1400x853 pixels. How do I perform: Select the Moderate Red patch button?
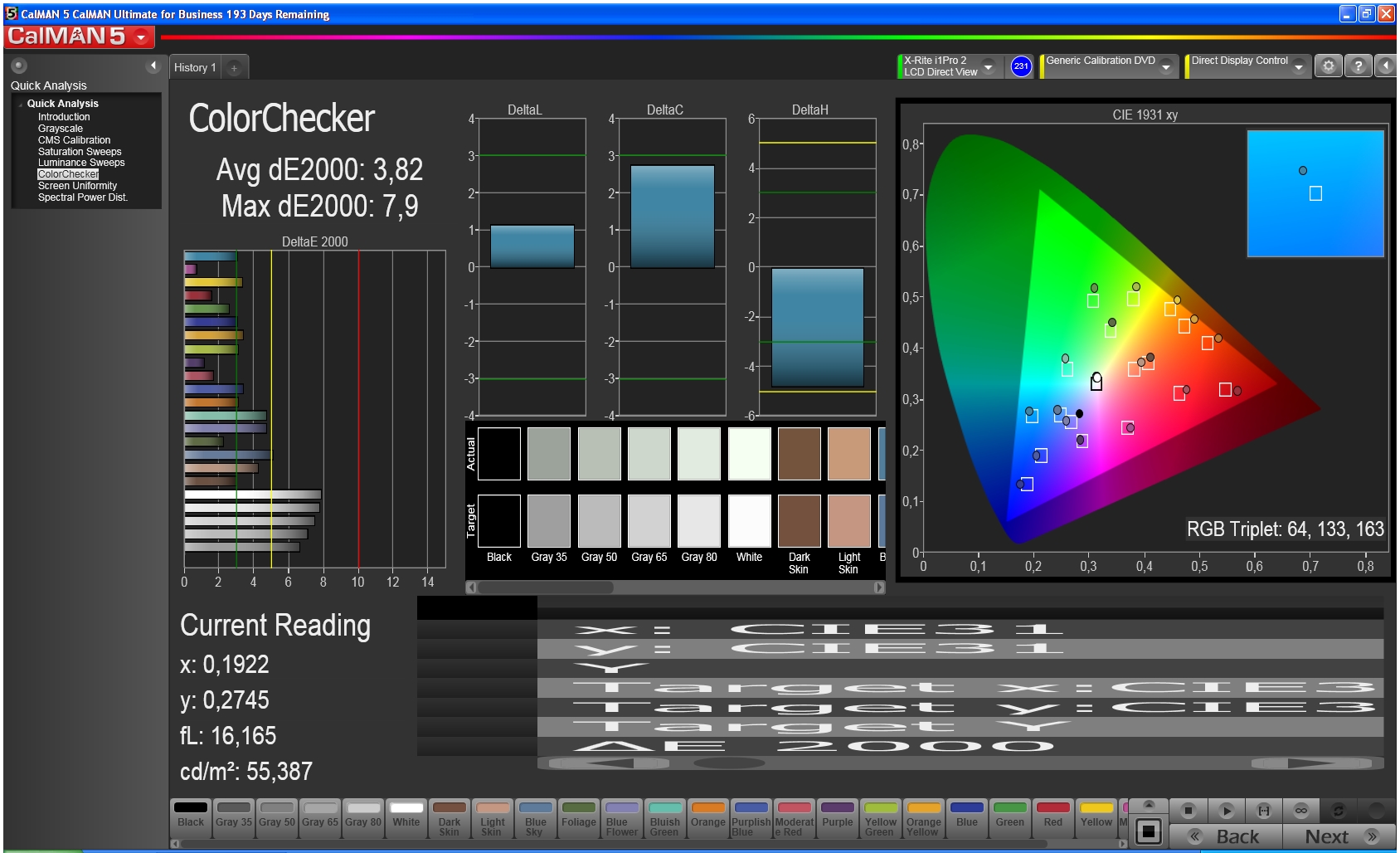pos(795,818)
